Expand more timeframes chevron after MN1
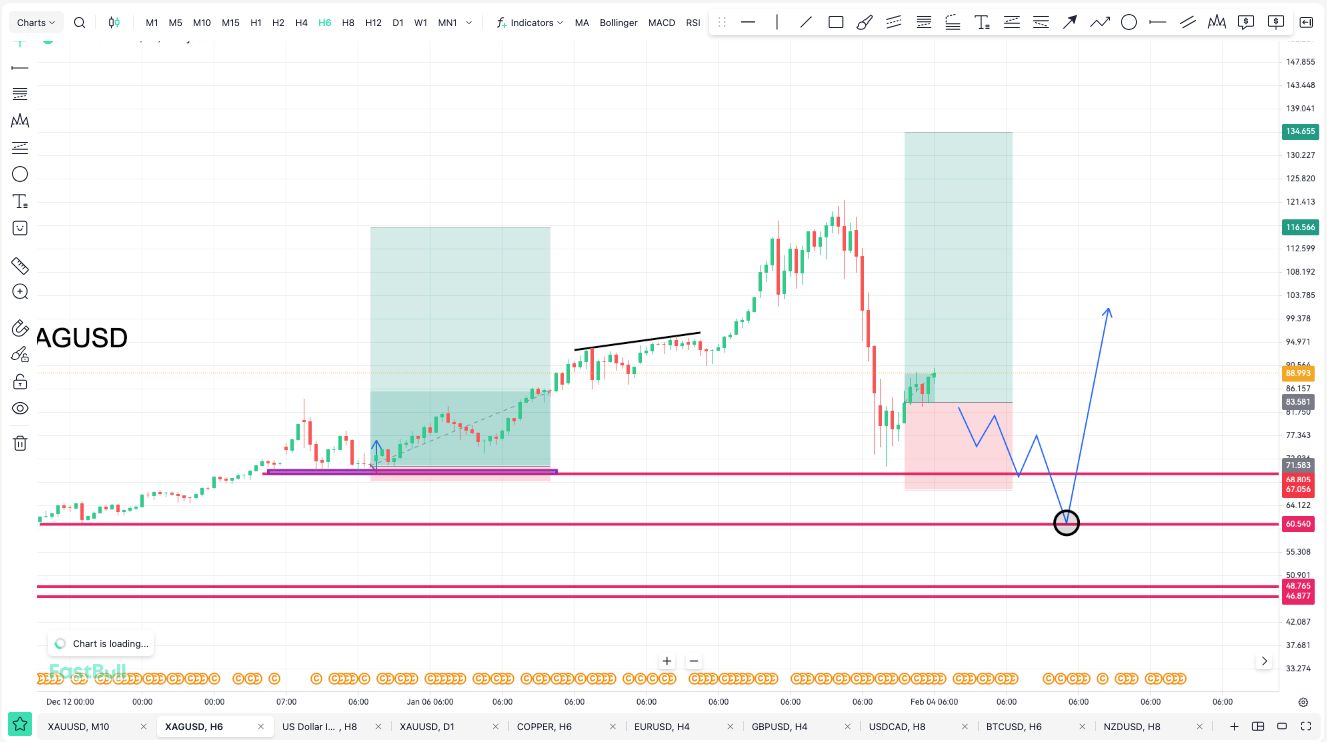 click(x=470, y=22)
